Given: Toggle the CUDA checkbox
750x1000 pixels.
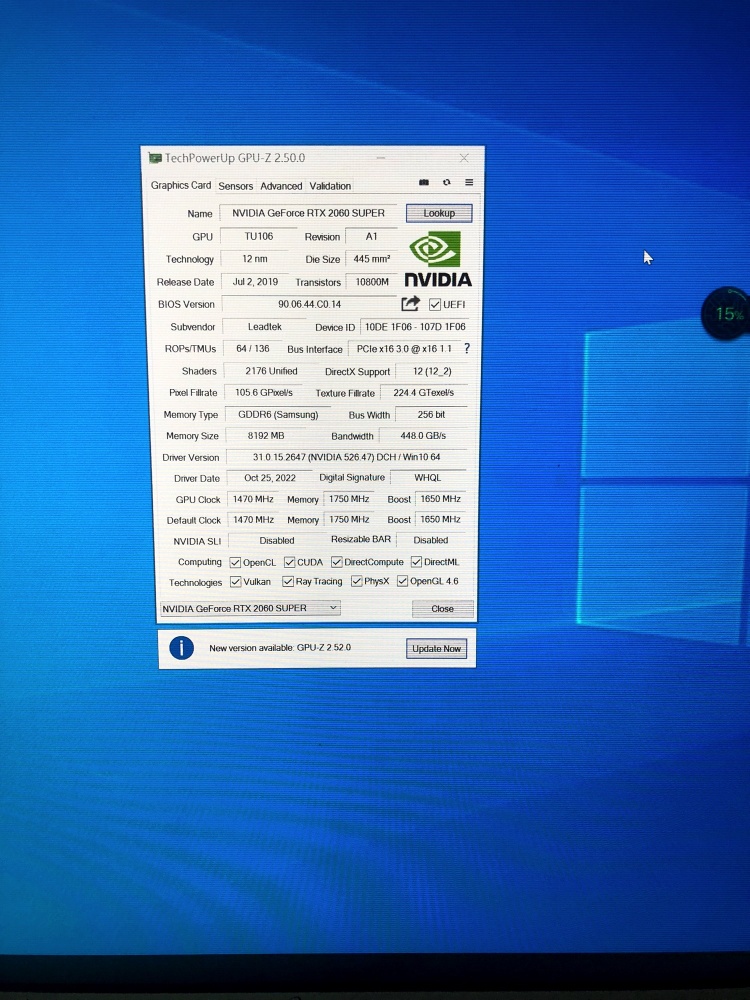Looking at the screenshot, I should [289, 562].
